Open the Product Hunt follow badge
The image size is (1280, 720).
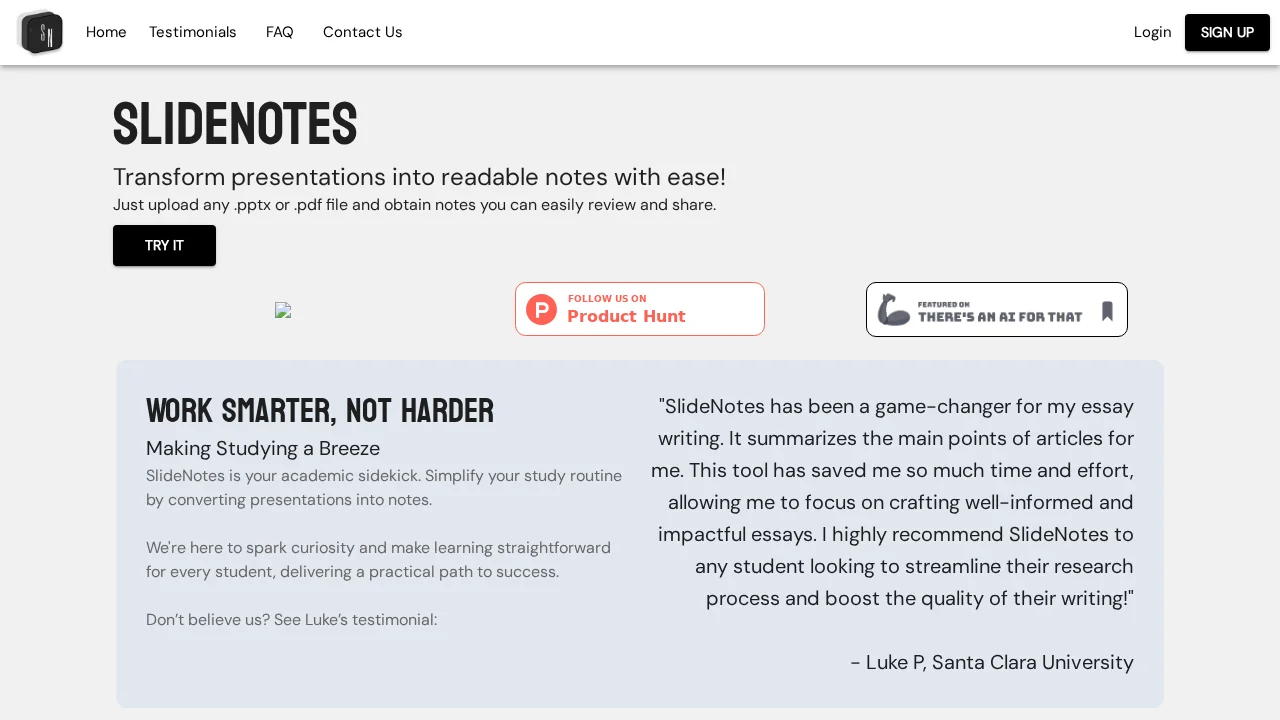click(x=639, y=309)
